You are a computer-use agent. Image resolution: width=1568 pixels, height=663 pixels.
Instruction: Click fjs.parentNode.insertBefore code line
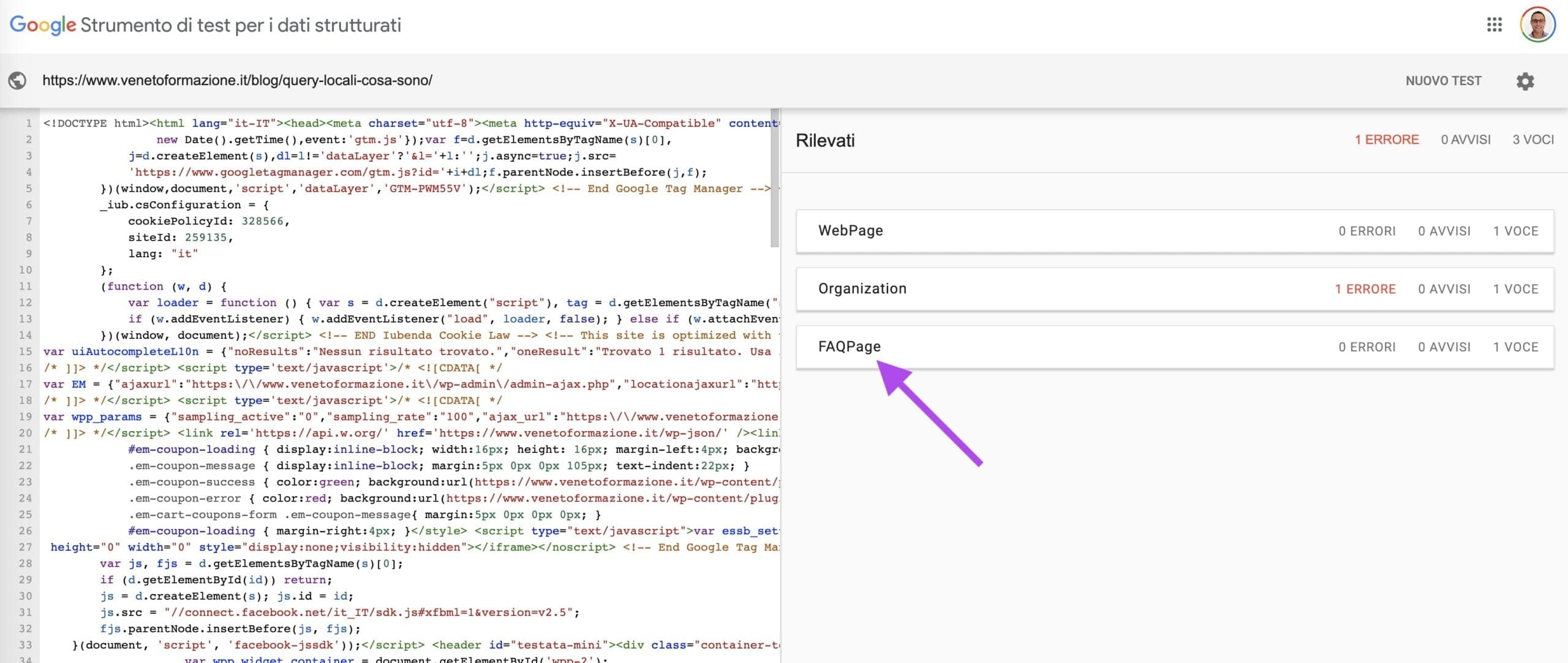point(230,629)
